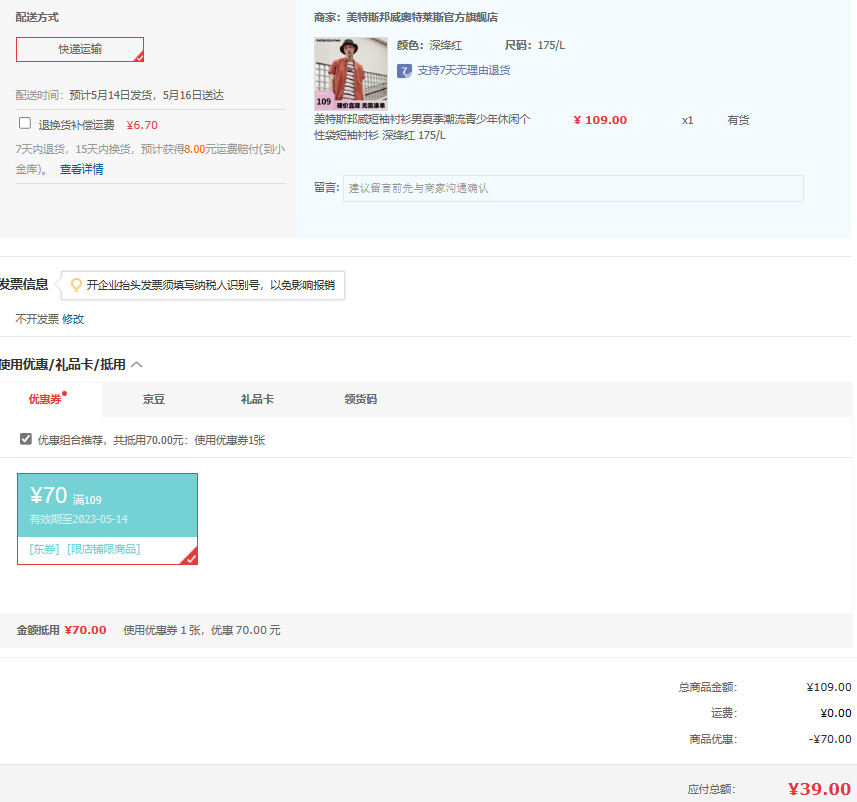The height and width of the screenshot is (802, 857).
Task: Click the invoice tip about 纳税人识别号
Action: 210,285
